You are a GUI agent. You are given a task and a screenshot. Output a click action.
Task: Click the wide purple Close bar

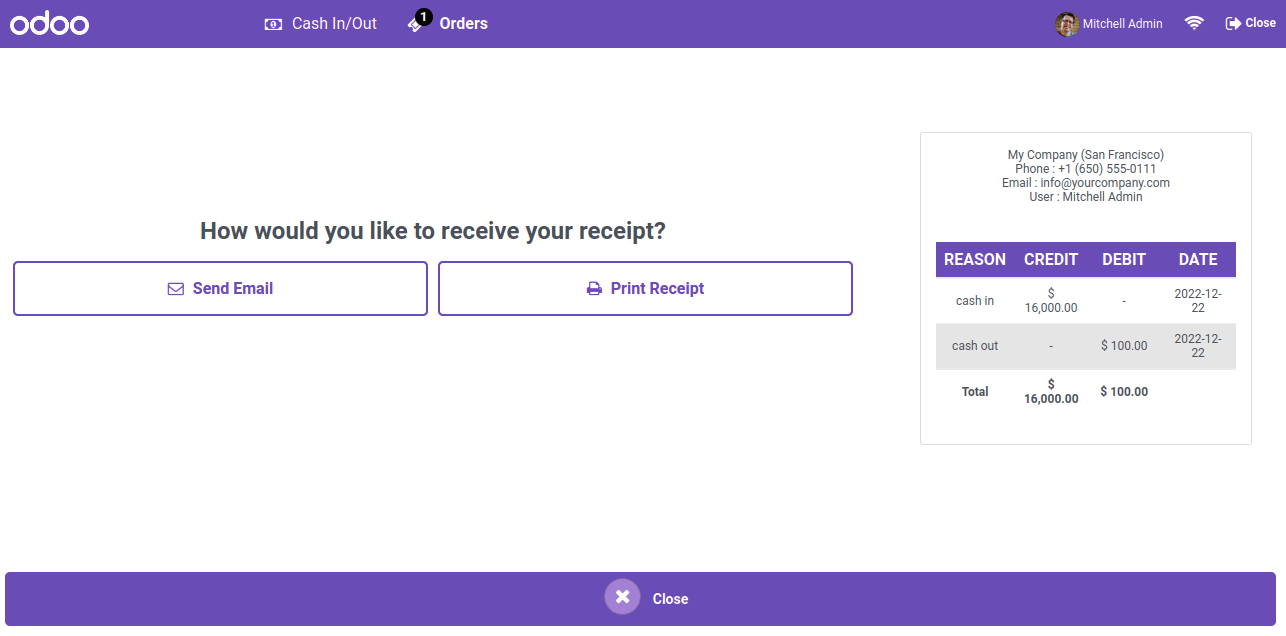coord(640,599)
